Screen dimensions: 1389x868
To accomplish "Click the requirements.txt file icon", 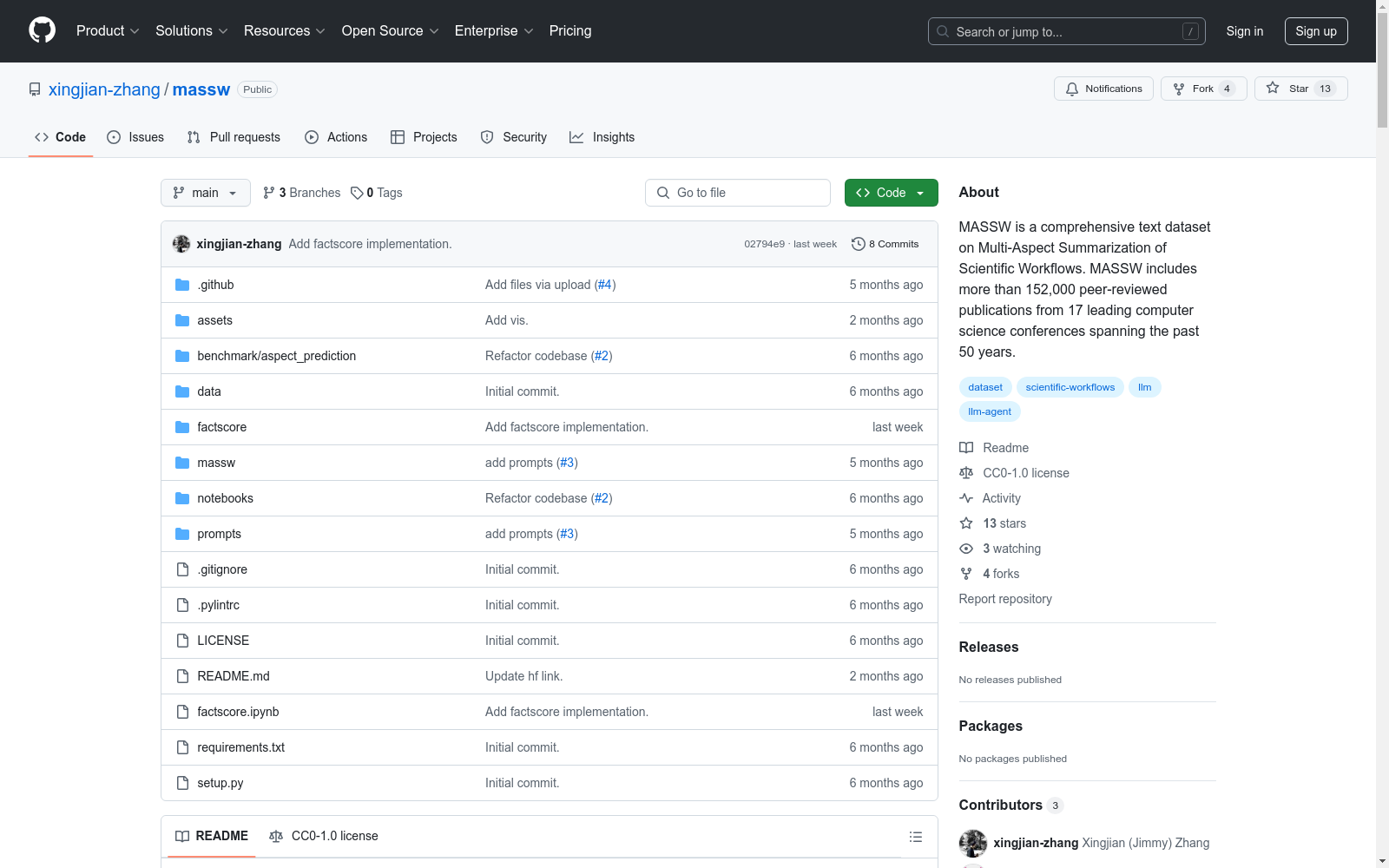I will click(x=182, y=747).
